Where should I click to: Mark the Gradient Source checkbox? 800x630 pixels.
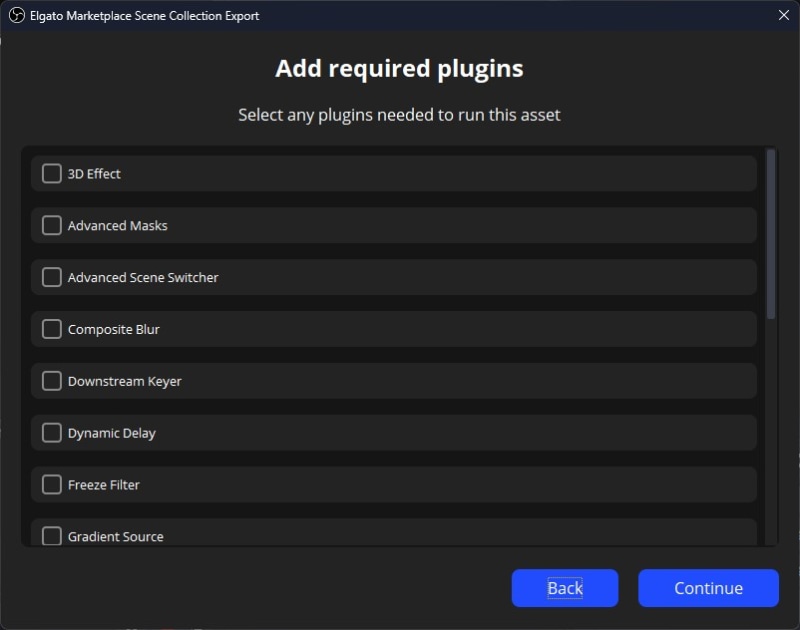(52, 536)
